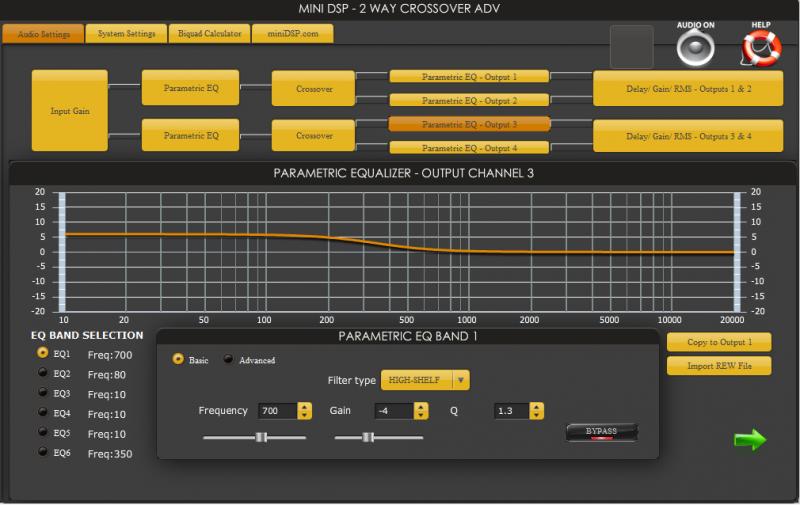Click the Frequency value stepper arrows

coord(305,411)
